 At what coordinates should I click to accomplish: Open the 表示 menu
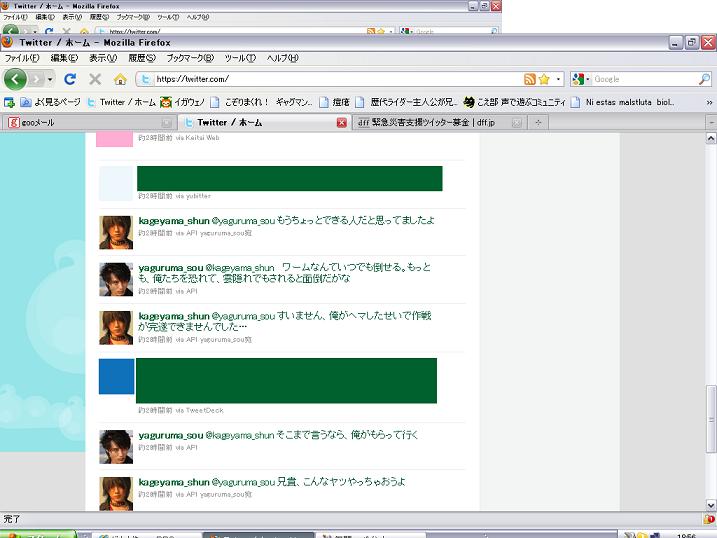click(103, 58)
